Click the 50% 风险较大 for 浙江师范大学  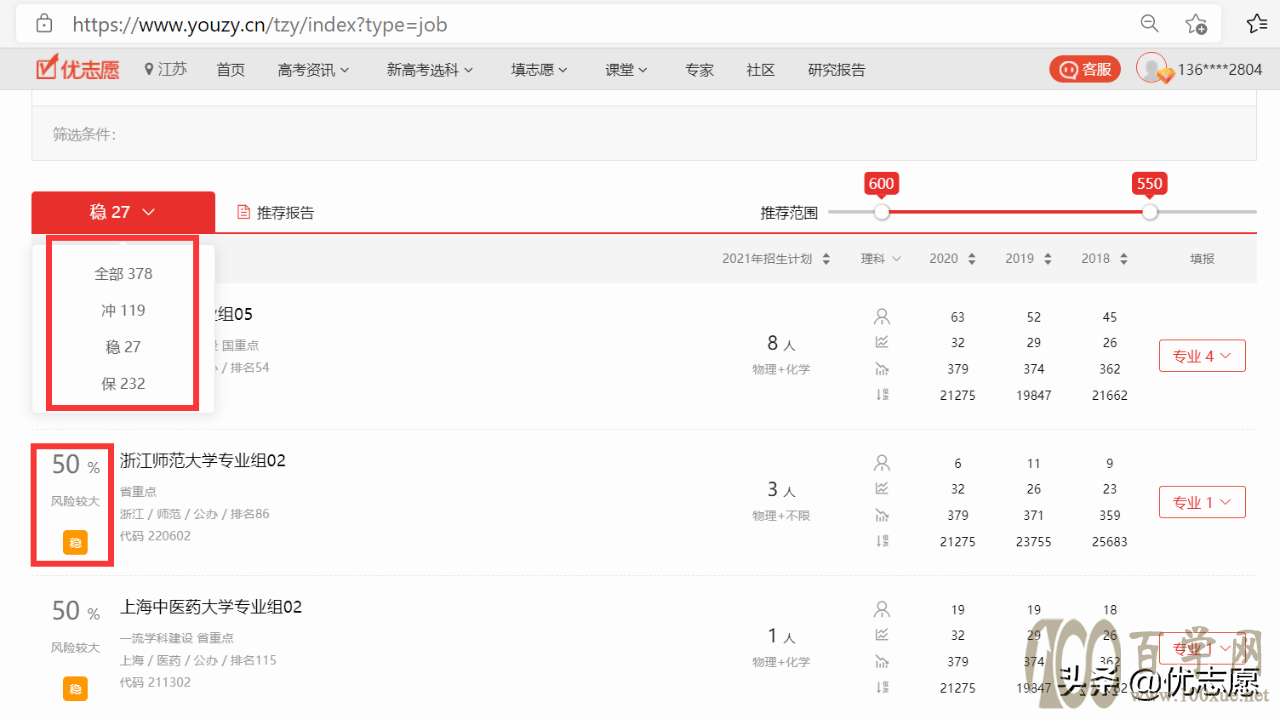[x=76, y=478]
